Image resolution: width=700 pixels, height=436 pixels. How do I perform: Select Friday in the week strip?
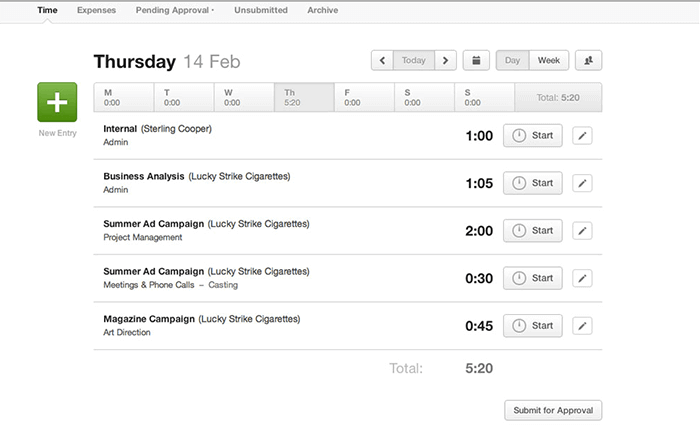click(363, 97)
